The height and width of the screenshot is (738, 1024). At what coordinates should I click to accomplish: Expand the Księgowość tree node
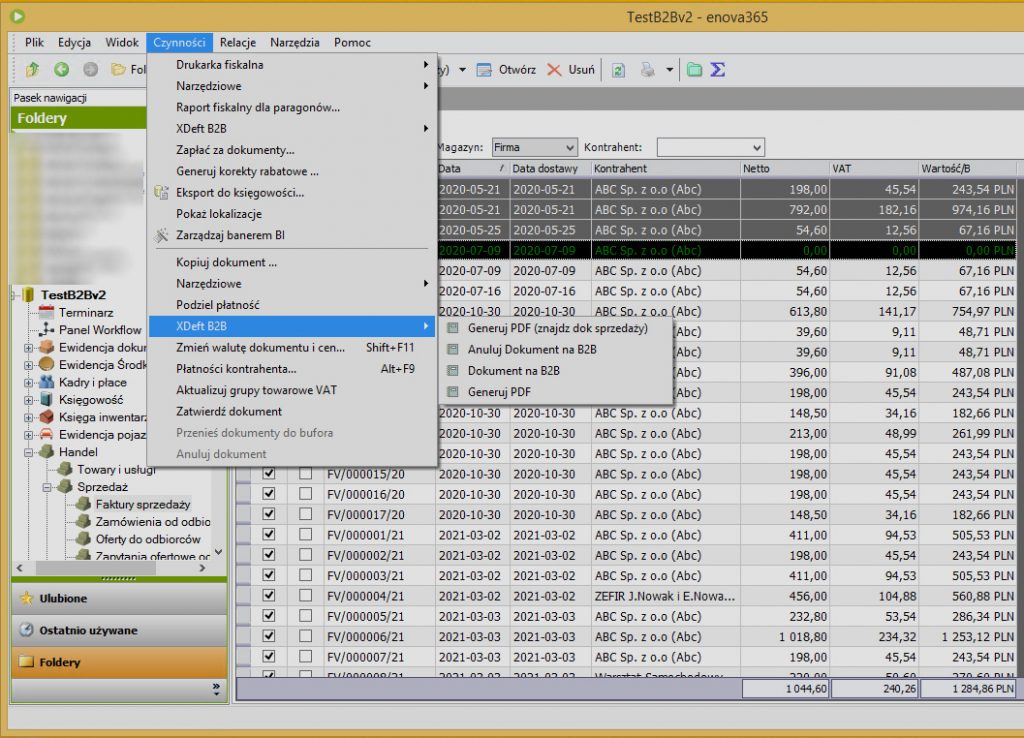point(28,399)
